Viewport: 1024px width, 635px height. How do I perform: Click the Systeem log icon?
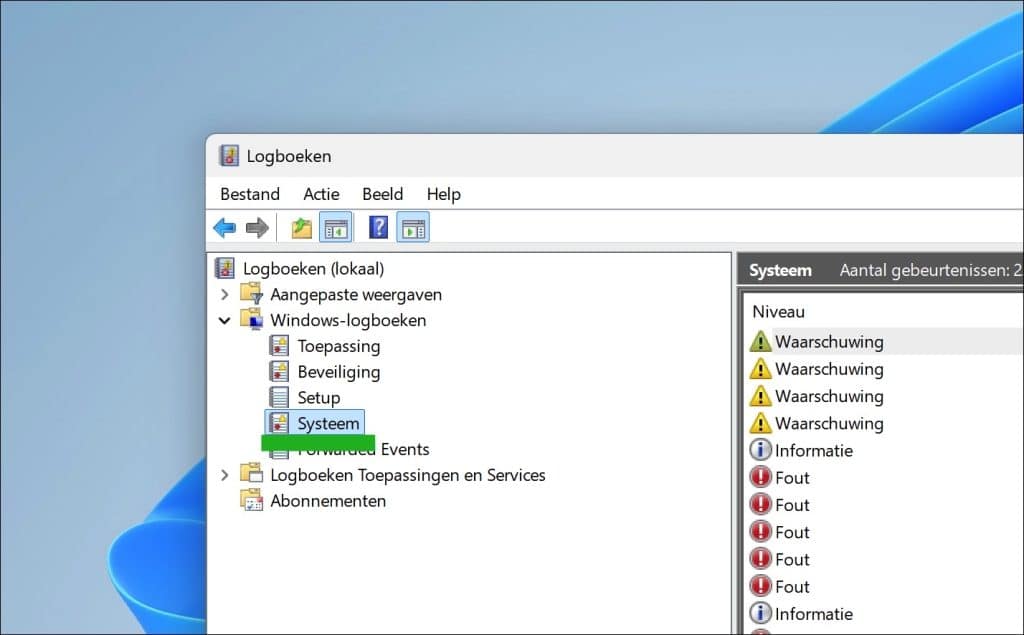click(279, 423)
